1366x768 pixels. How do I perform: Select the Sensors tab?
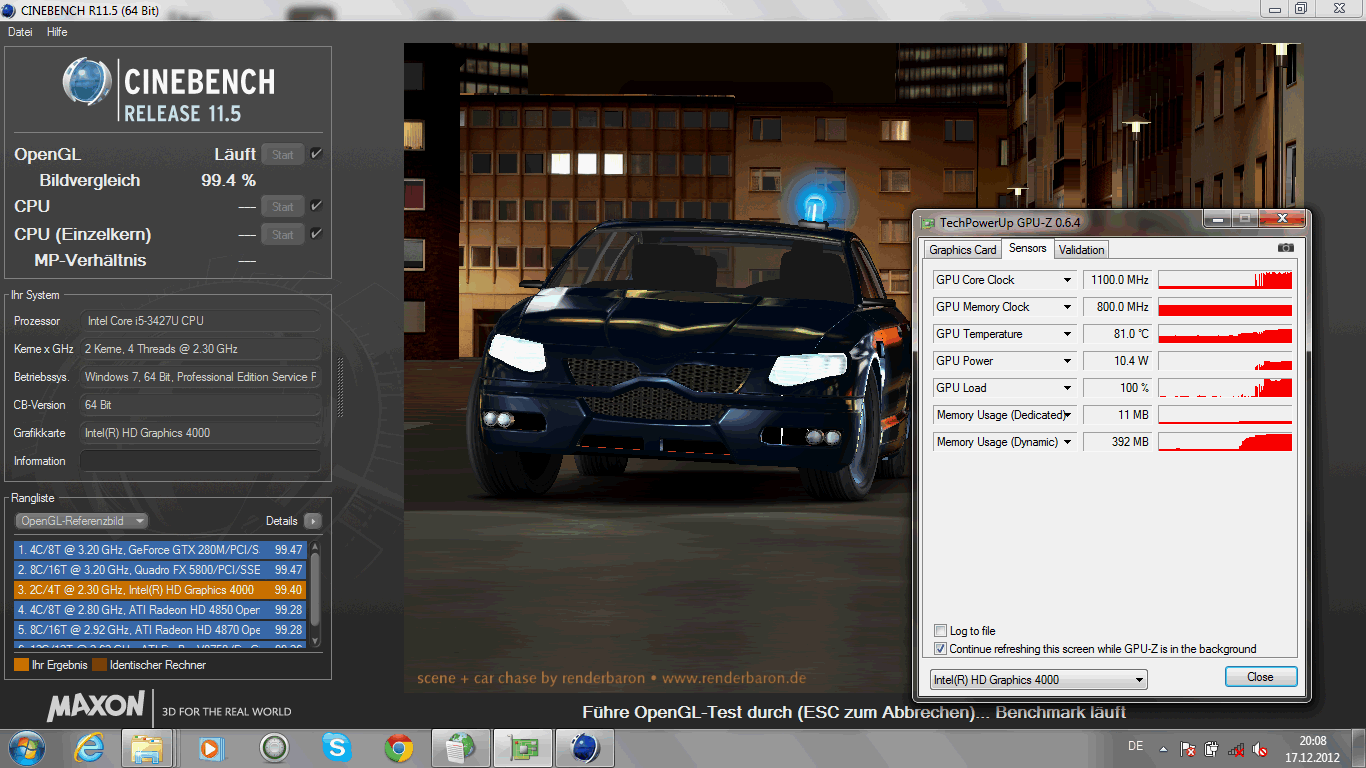point(1028,248)
